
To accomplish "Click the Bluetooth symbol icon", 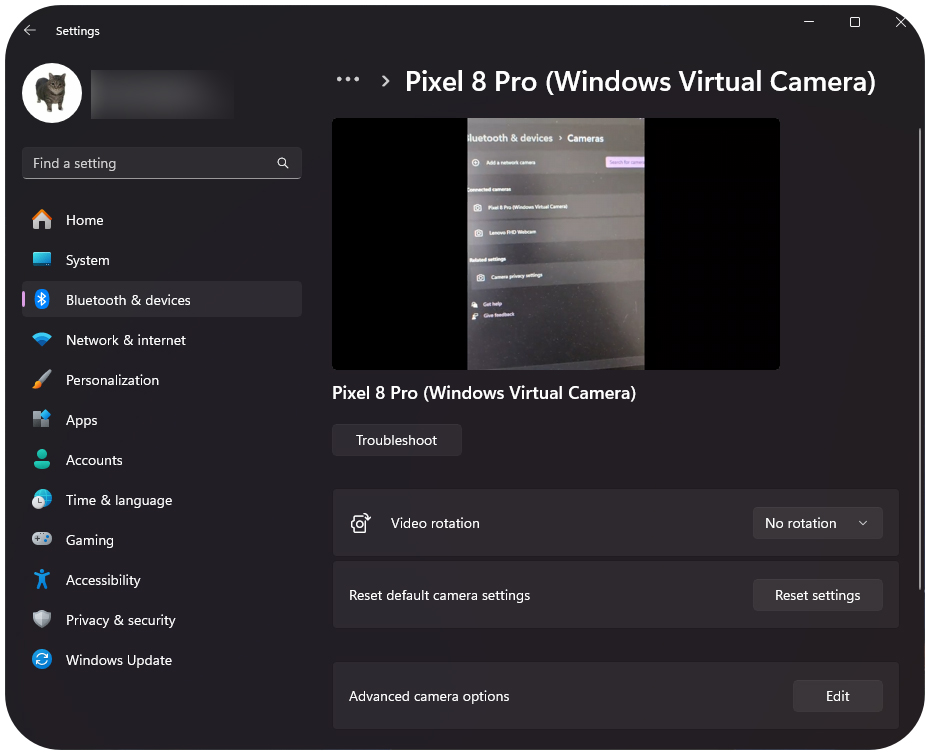I will click(42, 300).
